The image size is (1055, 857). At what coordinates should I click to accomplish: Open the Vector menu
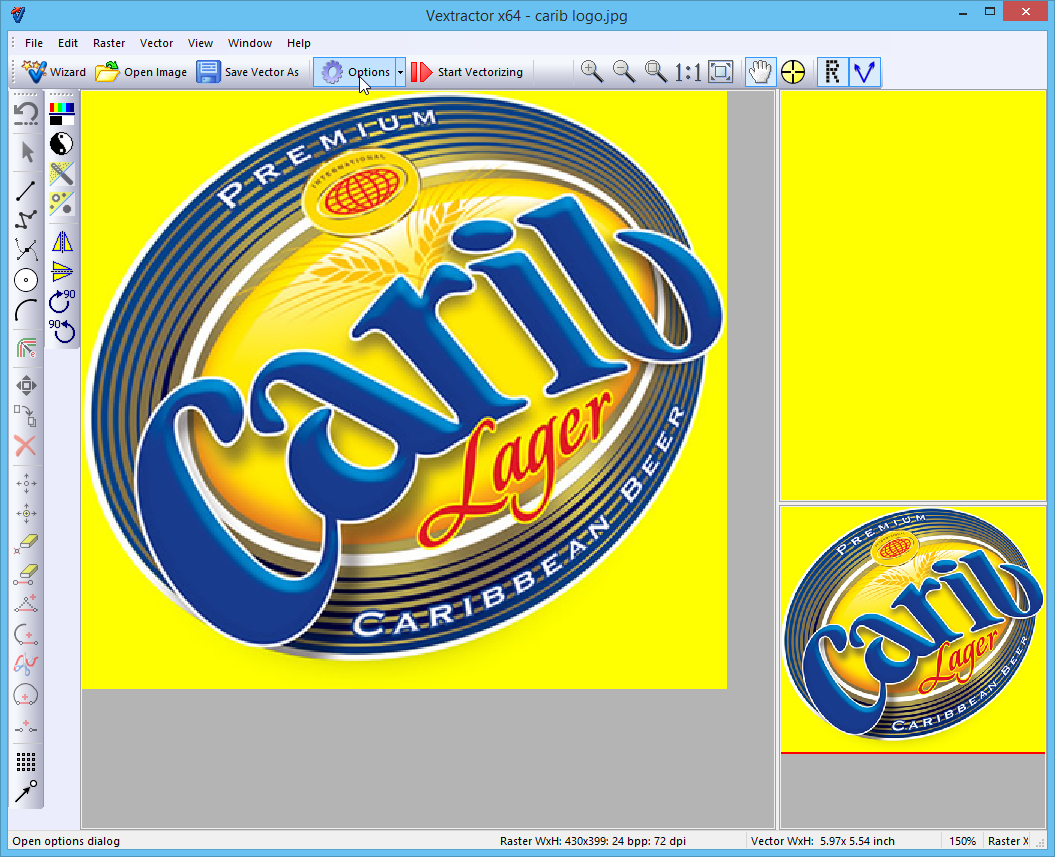click(x=156, y=43)
